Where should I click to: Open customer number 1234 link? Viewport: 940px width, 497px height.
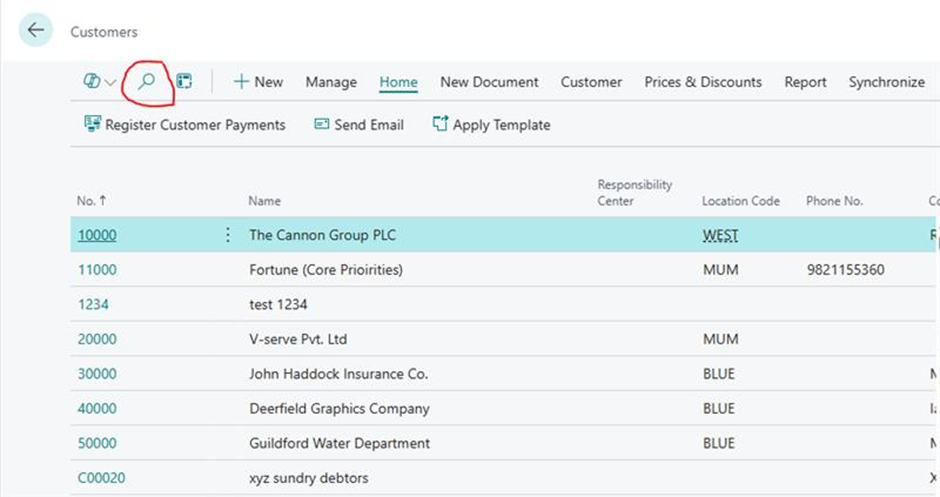pyautogui.click(x=93, y=305)
